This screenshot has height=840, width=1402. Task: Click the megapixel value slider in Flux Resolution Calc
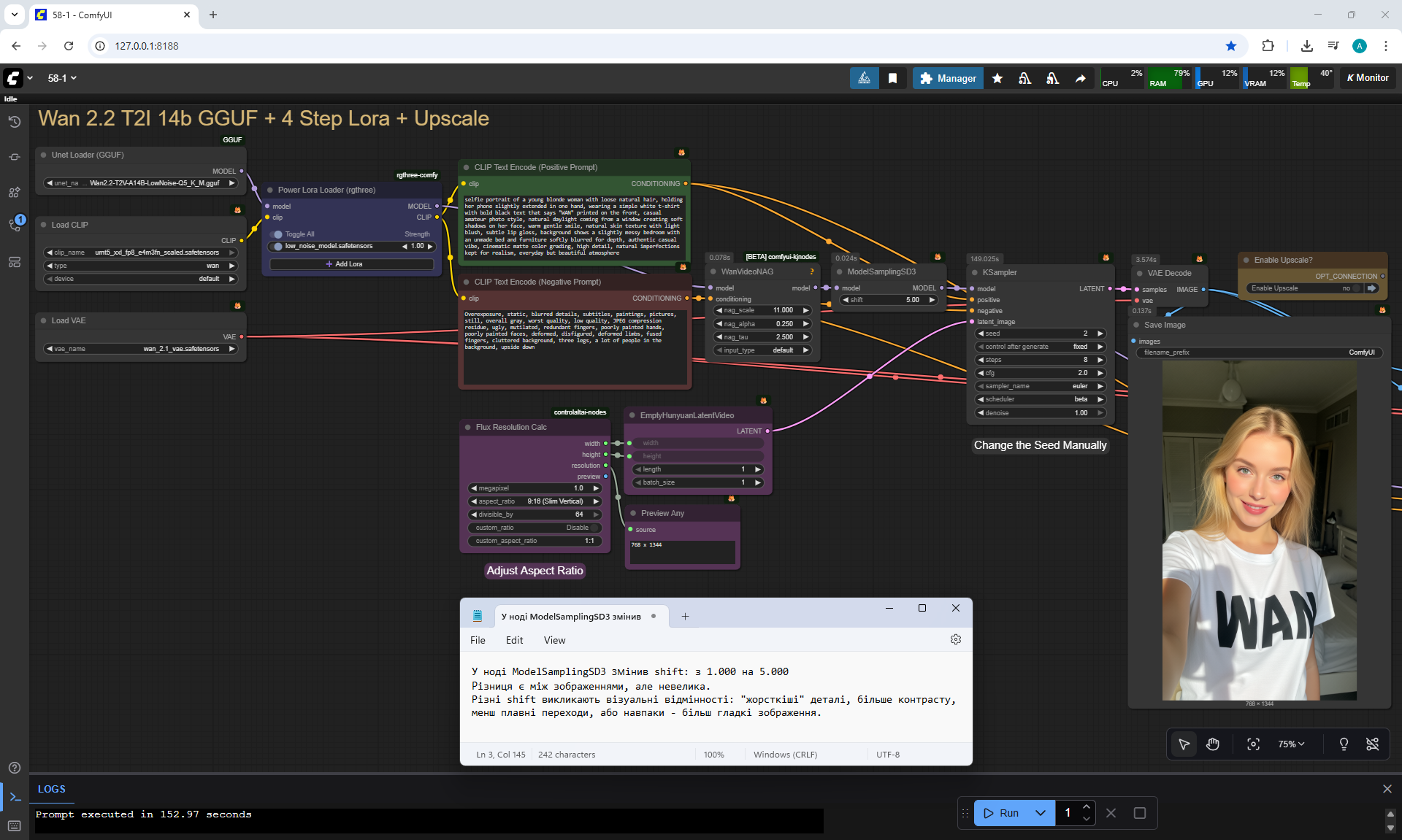click(x=535, y=488)
